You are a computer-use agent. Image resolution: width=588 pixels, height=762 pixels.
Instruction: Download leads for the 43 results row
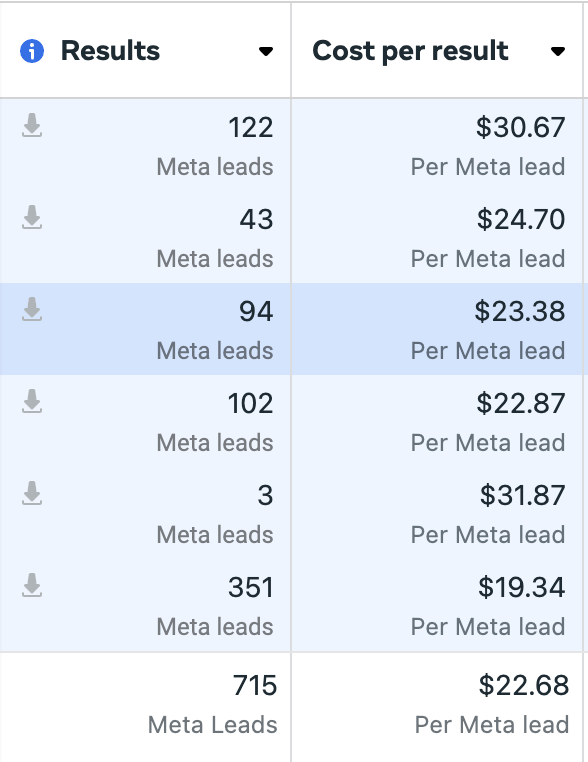tap(32, 217)
